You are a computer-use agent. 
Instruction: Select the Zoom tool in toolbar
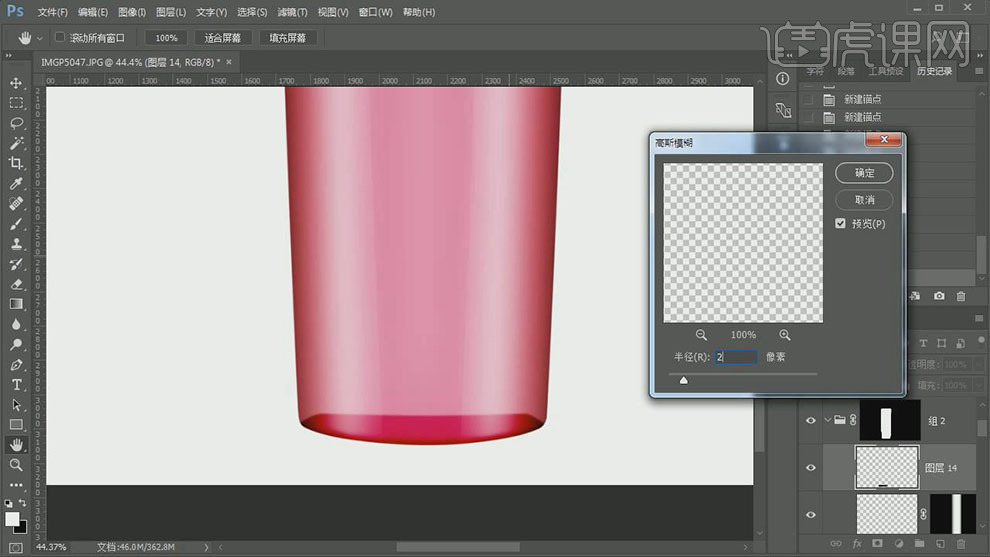coord(16,465)
